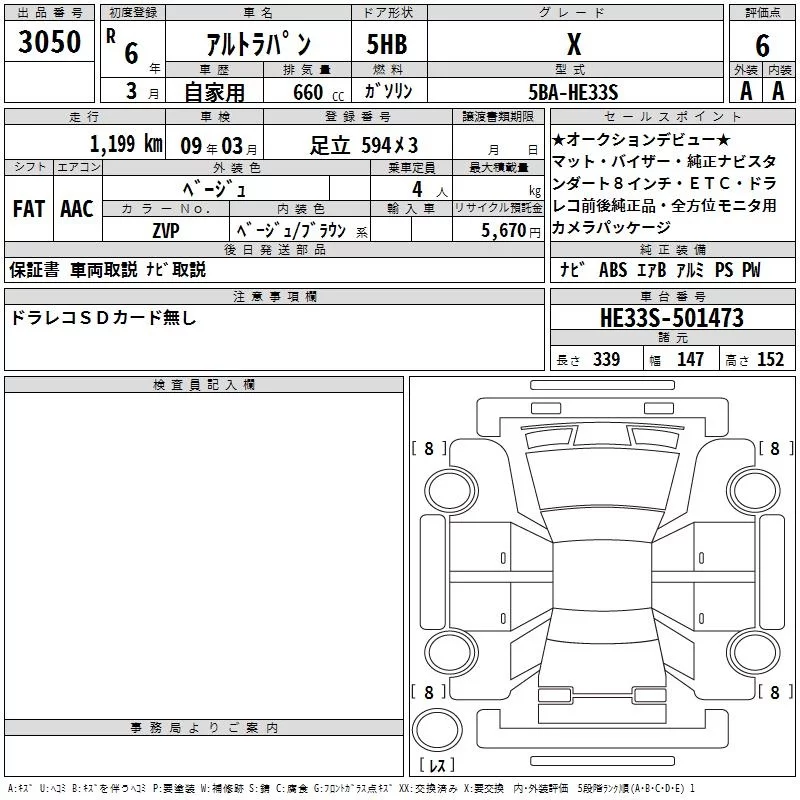This screenshot has height=800, width=800.
Task: Select the car name アルトラパン
Action: point(258,45)
